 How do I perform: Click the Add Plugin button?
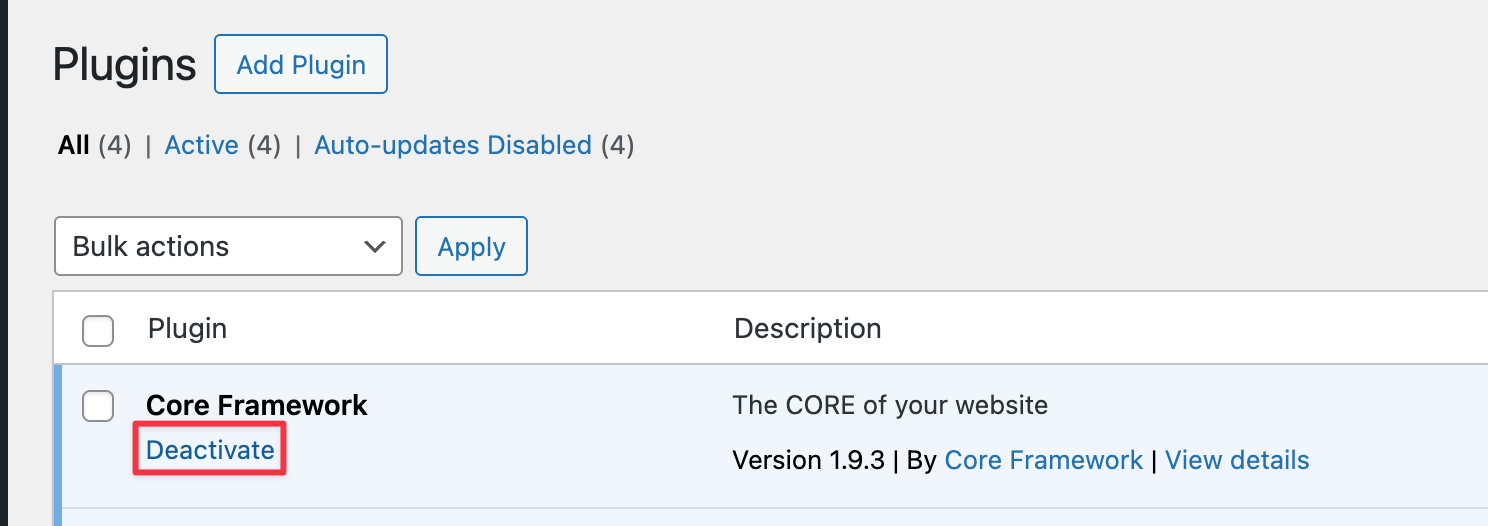tap(301, 65)
